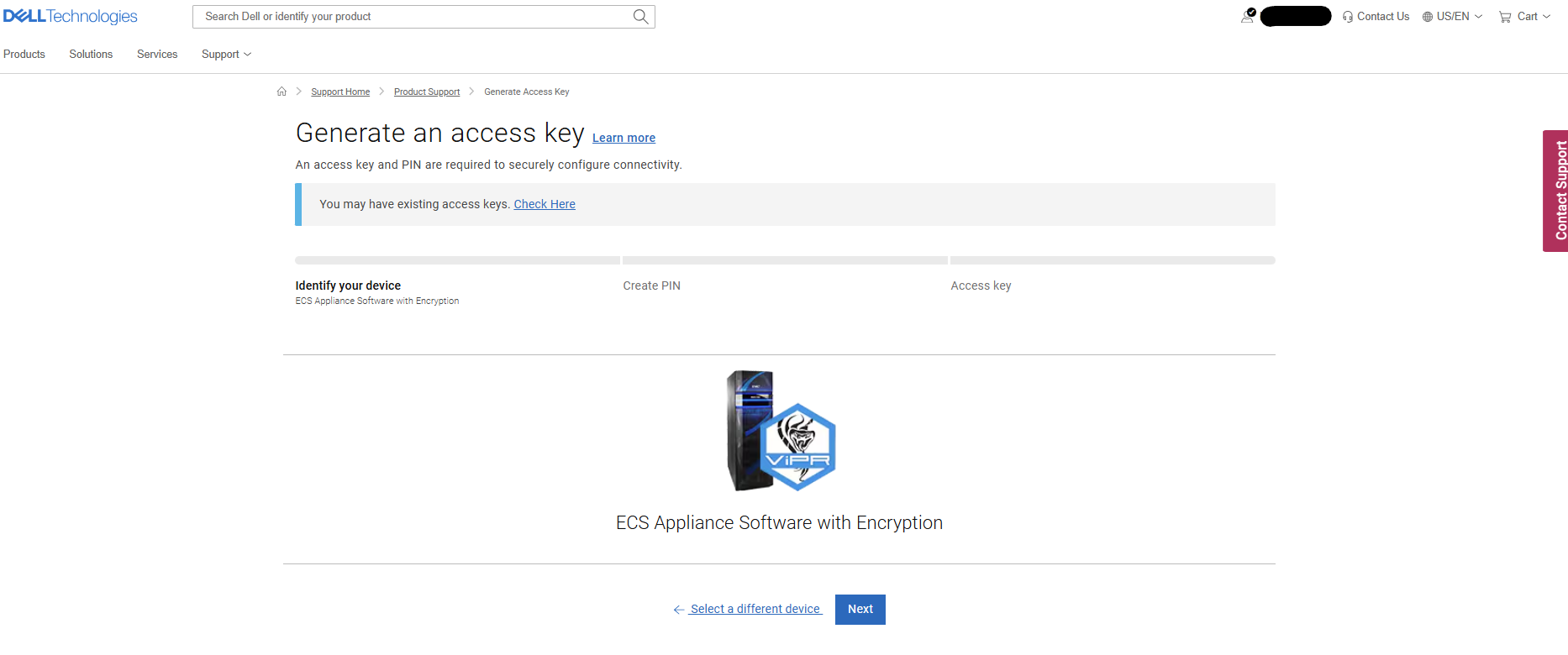1568x655 pixels.
Task: Click the search magnifier icon
Action: (x=640, y=17)
